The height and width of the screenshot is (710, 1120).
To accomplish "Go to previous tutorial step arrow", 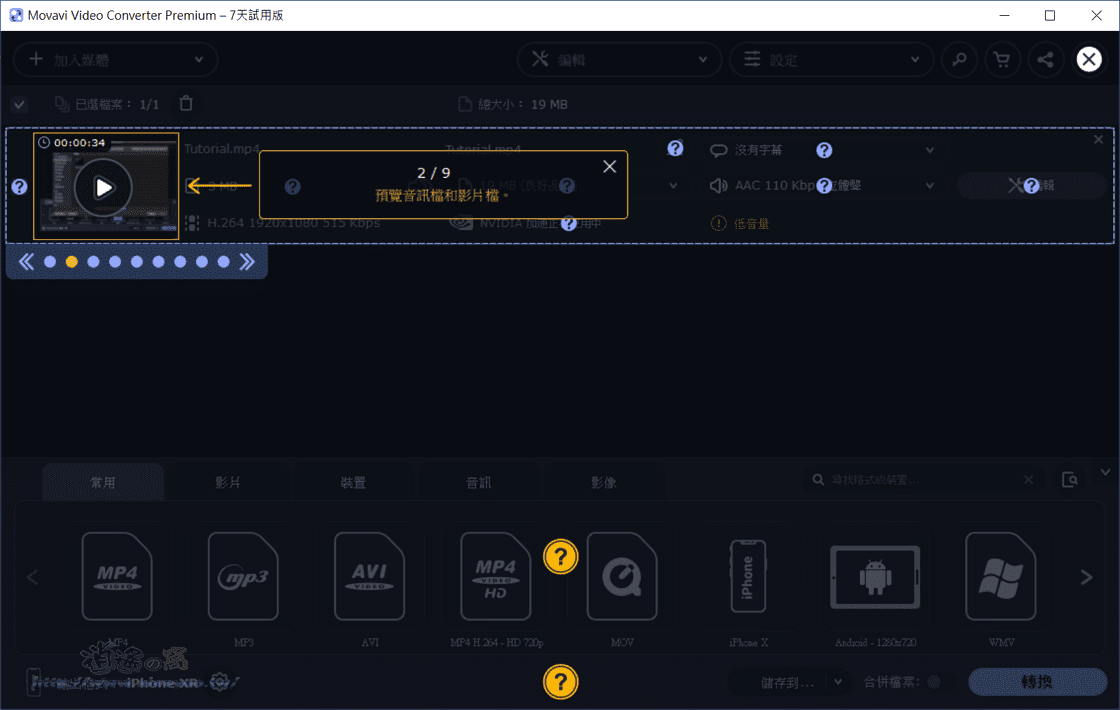I will pos(26,261).
